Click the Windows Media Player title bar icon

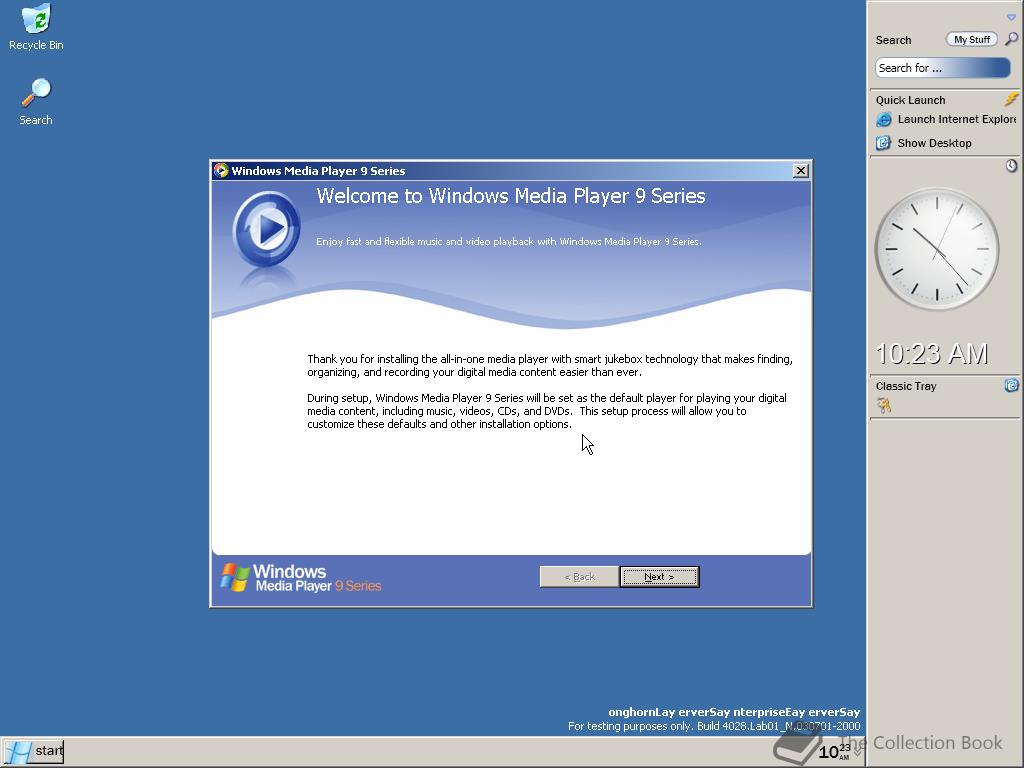pyautogui.click(x=221, y=170)
